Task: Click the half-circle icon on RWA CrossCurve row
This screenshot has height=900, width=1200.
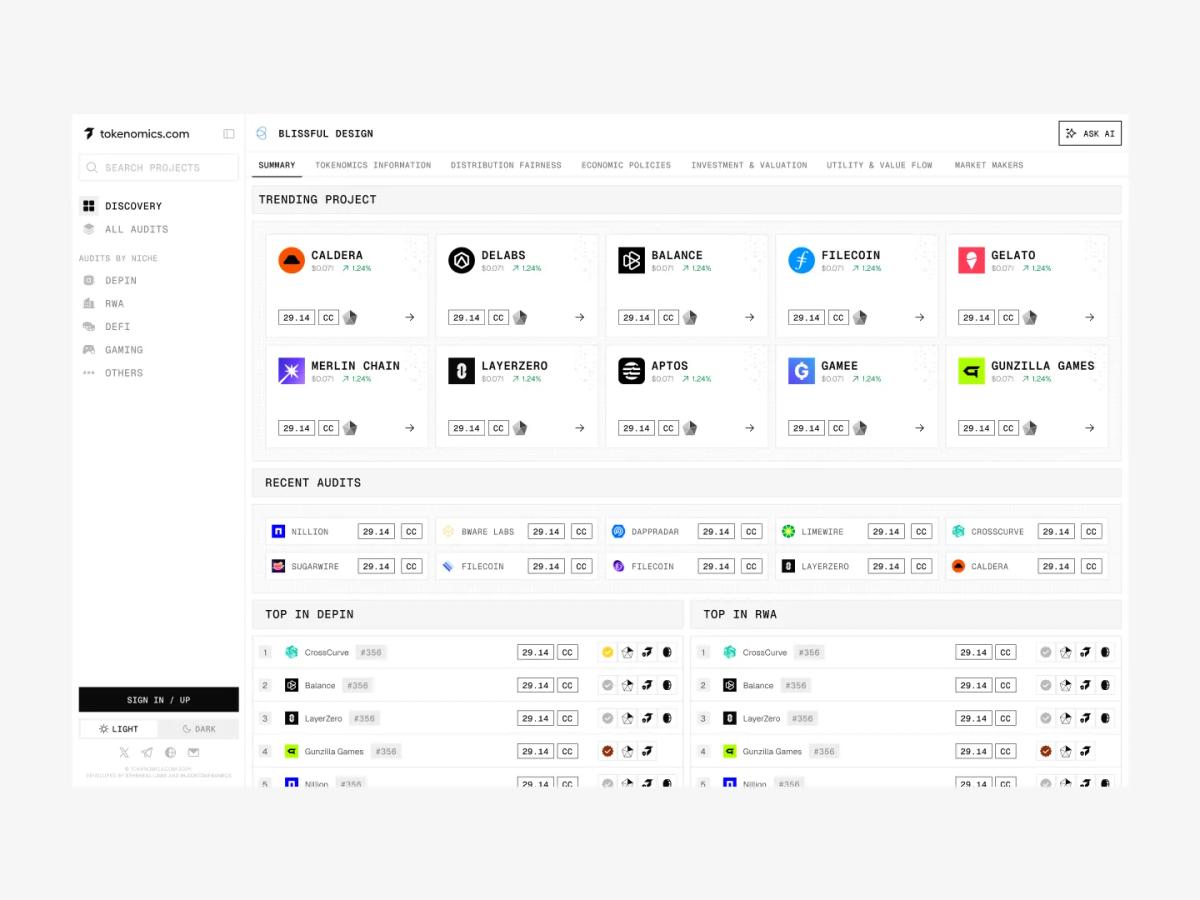Action: (1105, 652)
